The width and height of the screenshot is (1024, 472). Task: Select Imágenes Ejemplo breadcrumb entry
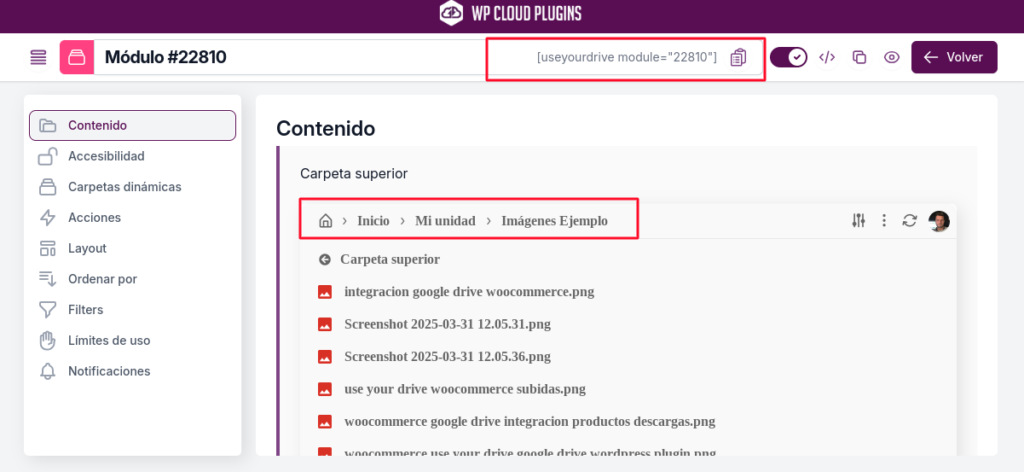[554, 221]
